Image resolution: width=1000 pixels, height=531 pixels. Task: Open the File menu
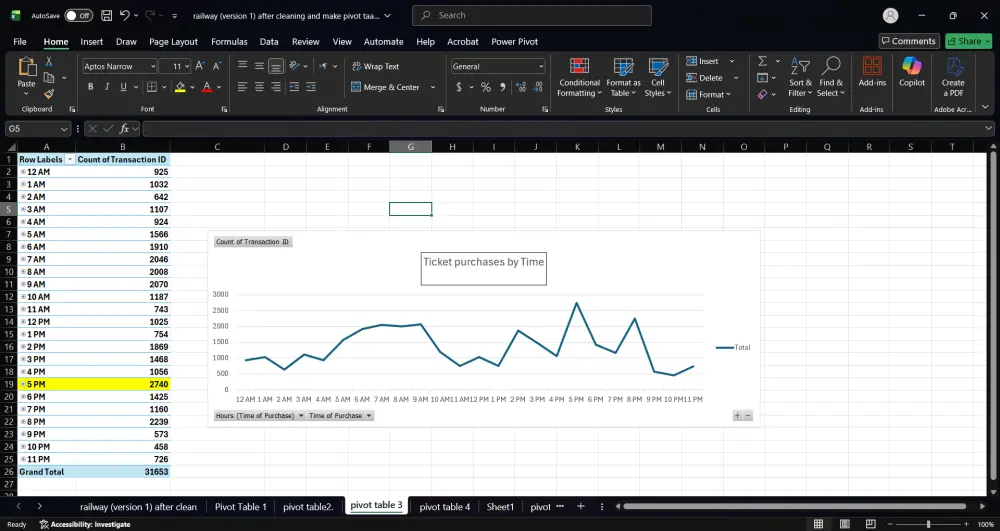pos(20,41)
